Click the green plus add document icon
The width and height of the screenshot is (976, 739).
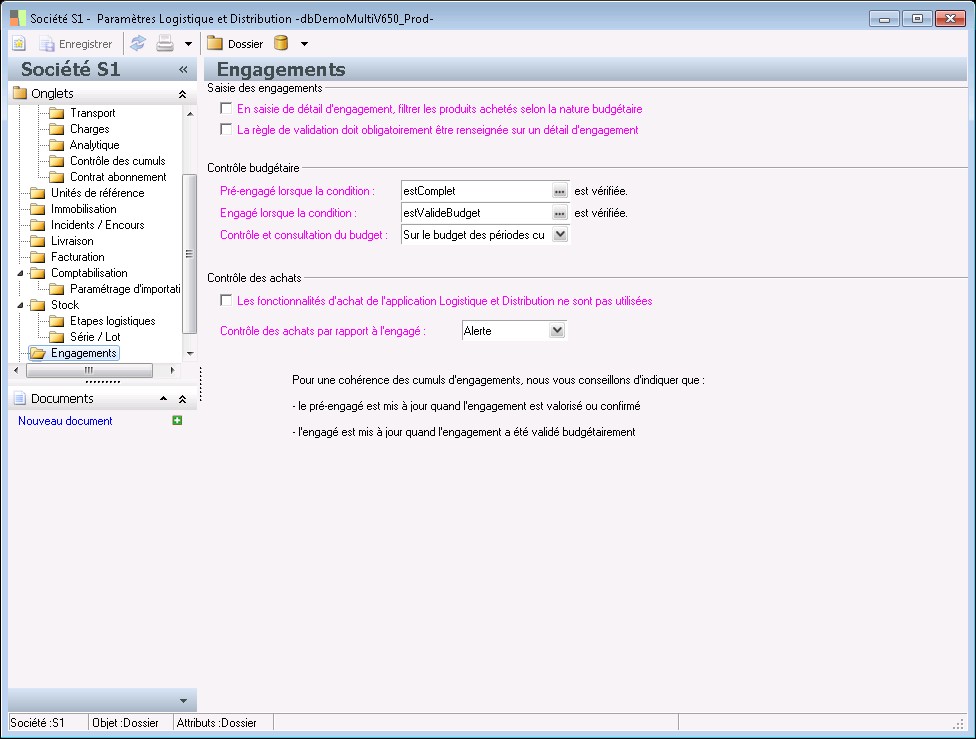[177, 421]
